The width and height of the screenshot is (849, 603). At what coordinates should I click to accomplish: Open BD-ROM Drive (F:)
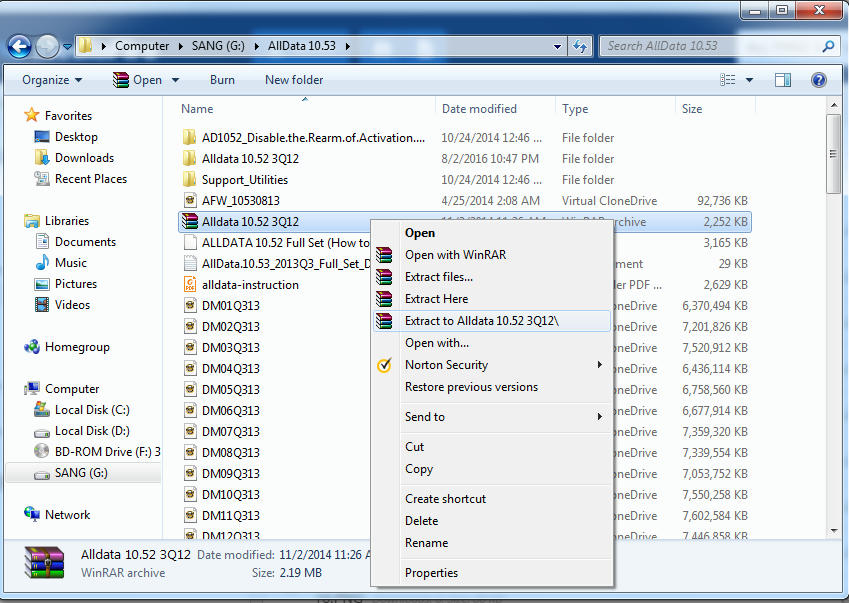point(97,451)
